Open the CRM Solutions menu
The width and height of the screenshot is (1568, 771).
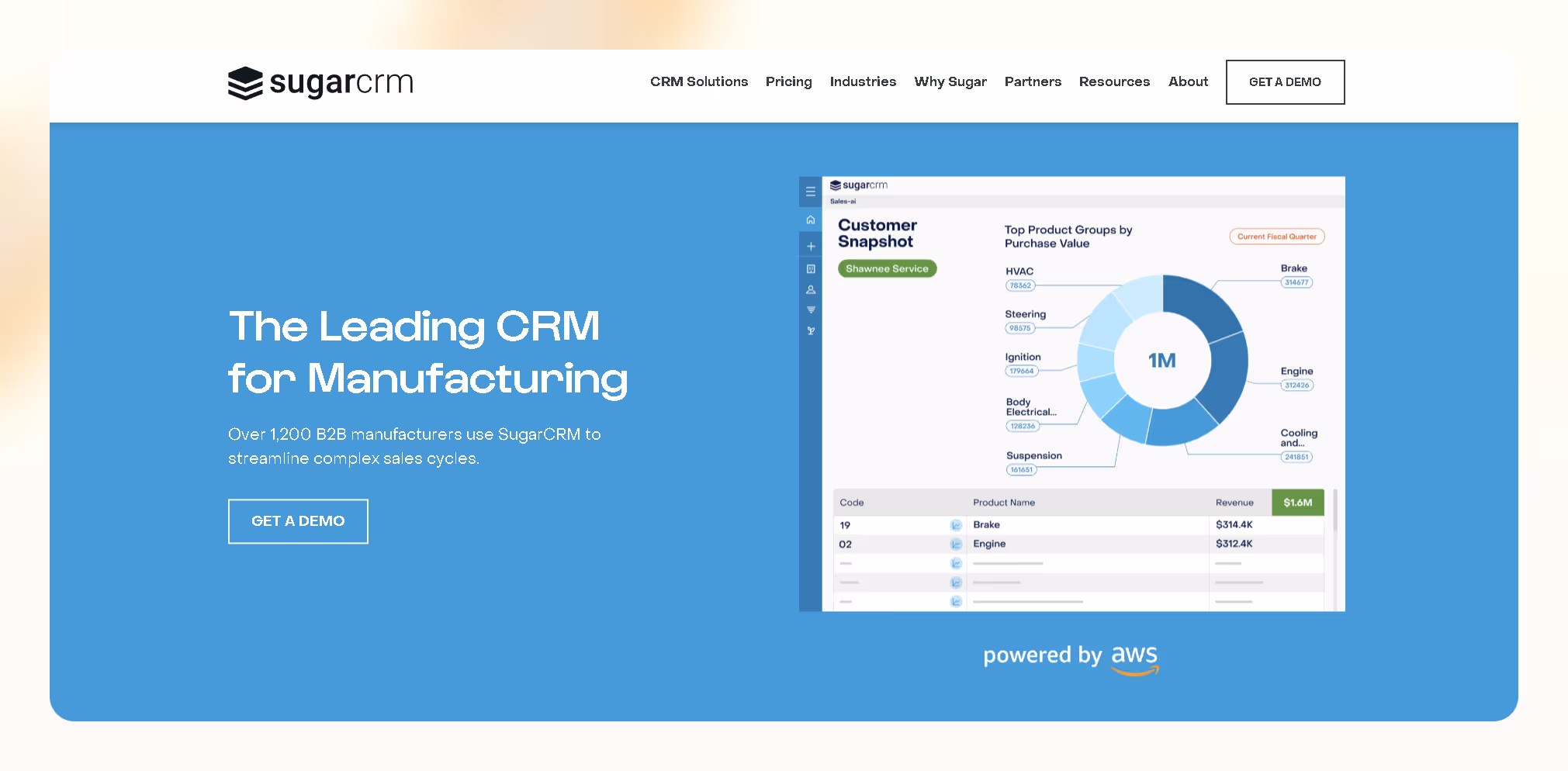point(699,81)
